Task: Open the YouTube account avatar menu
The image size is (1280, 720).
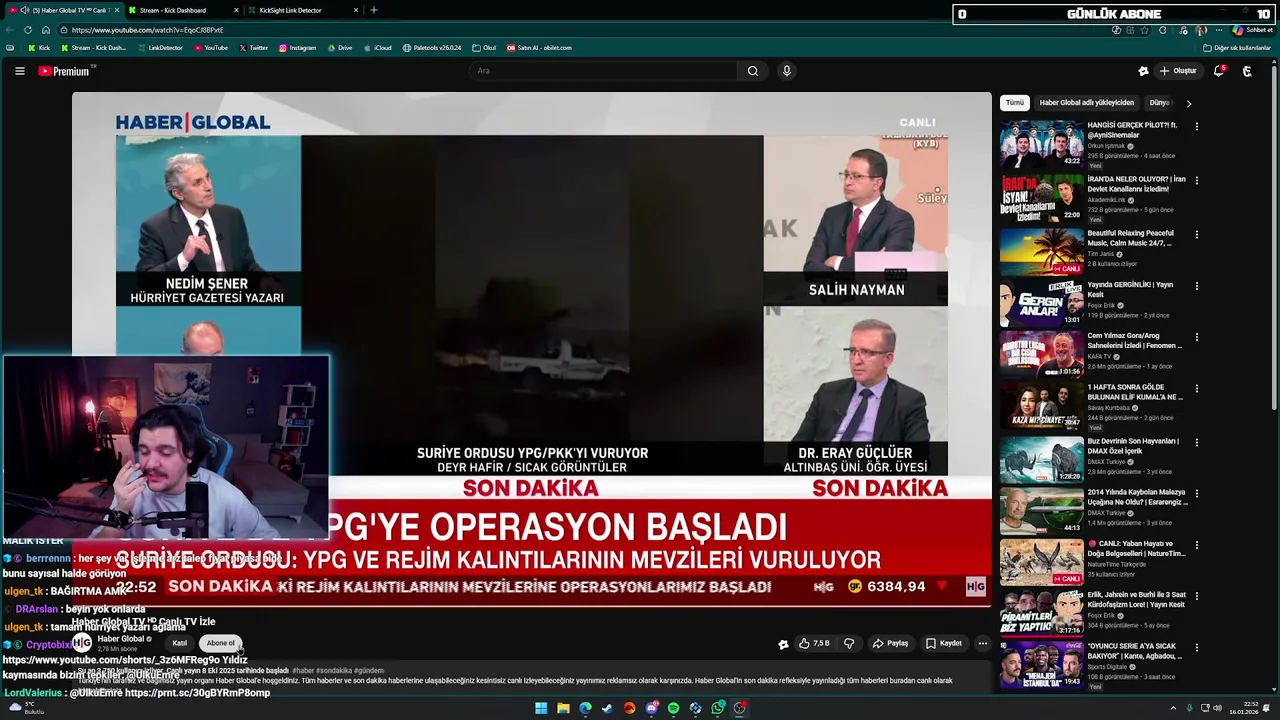Action: [1247, 71]
